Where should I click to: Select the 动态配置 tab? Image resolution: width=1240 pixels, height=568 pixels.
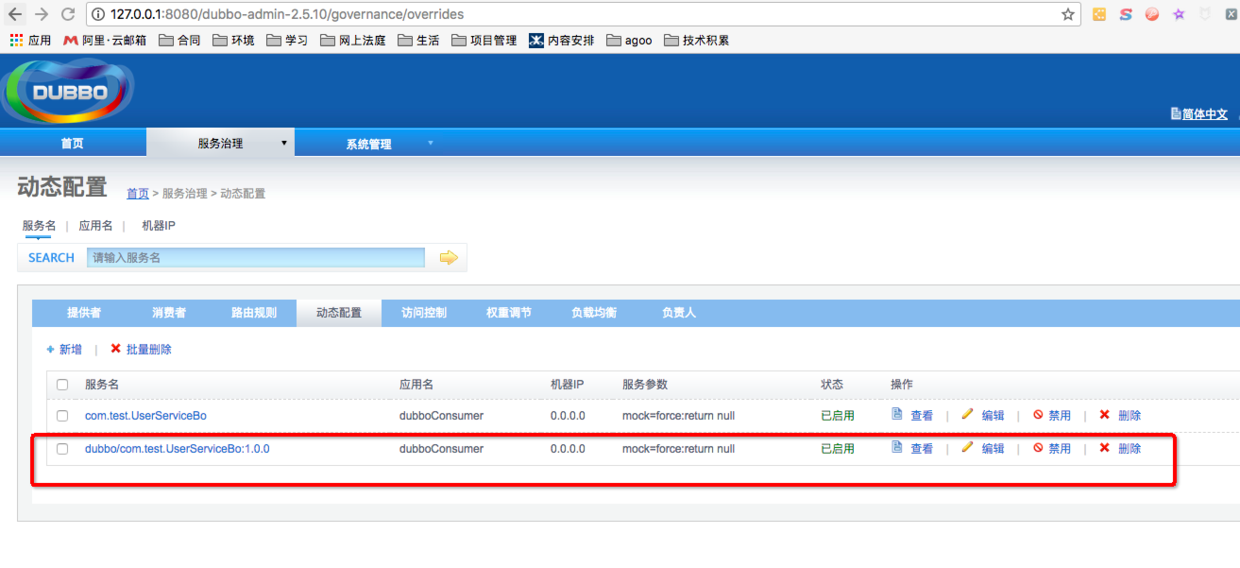339,312
